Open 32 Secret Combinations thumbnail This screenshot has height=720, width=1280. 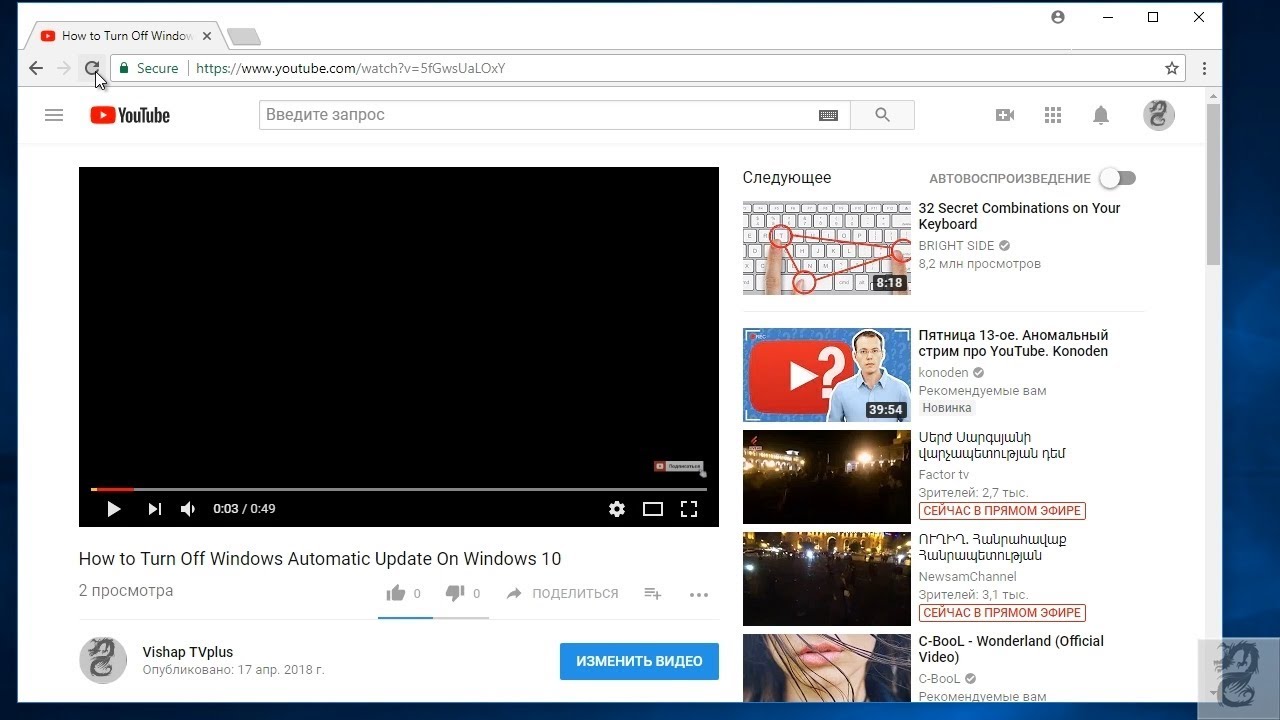pos(827,247)
